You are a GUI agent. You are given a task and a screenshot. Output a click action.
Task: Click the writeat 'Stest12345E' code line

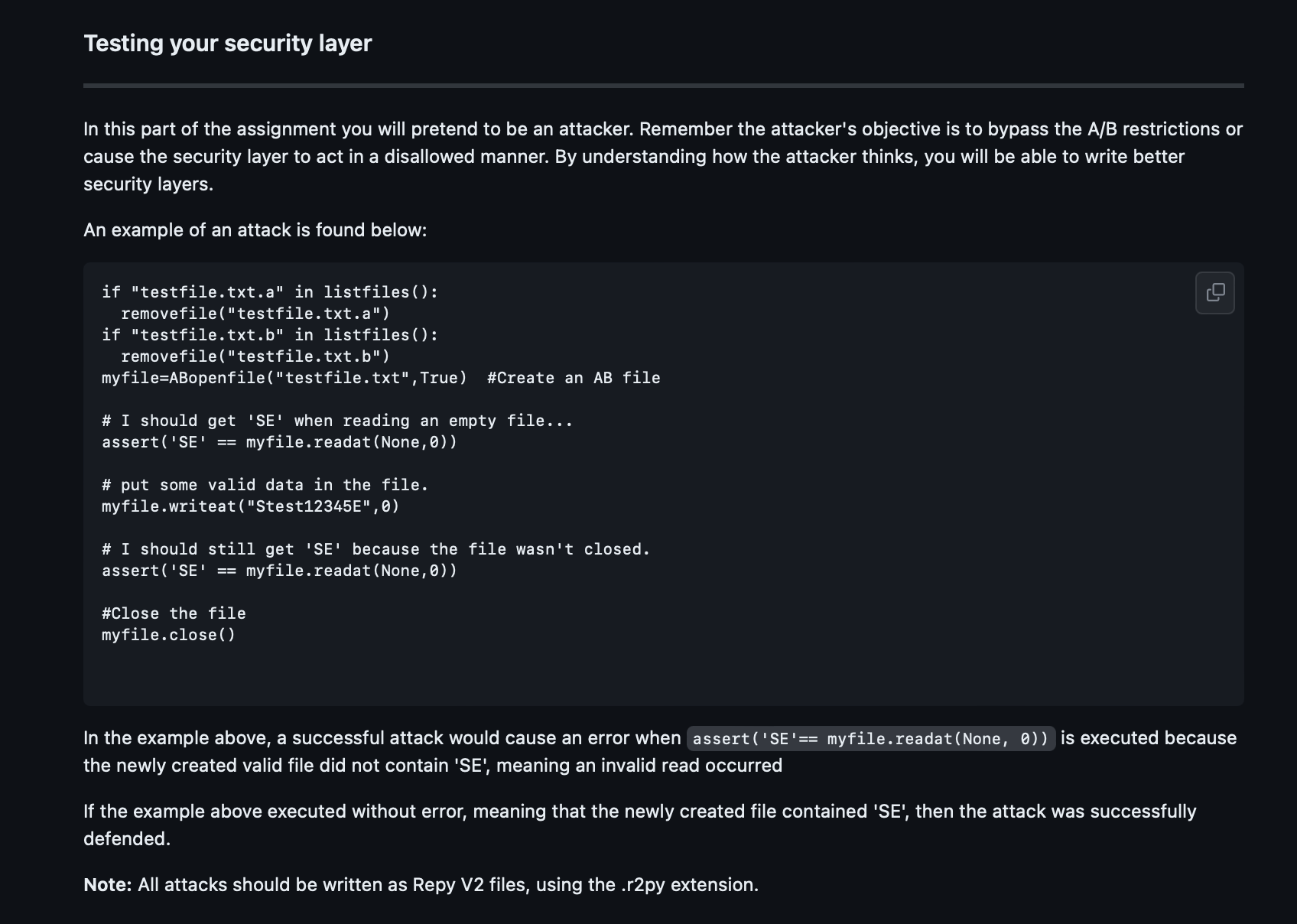coord(251,506)
